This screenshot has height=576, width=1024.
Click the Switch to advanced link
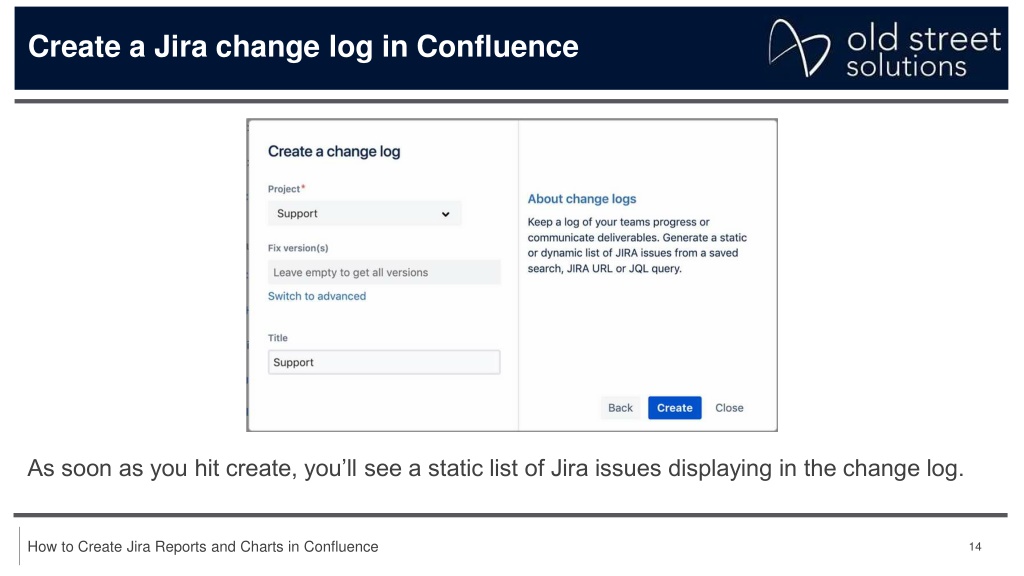click(317, 296)
